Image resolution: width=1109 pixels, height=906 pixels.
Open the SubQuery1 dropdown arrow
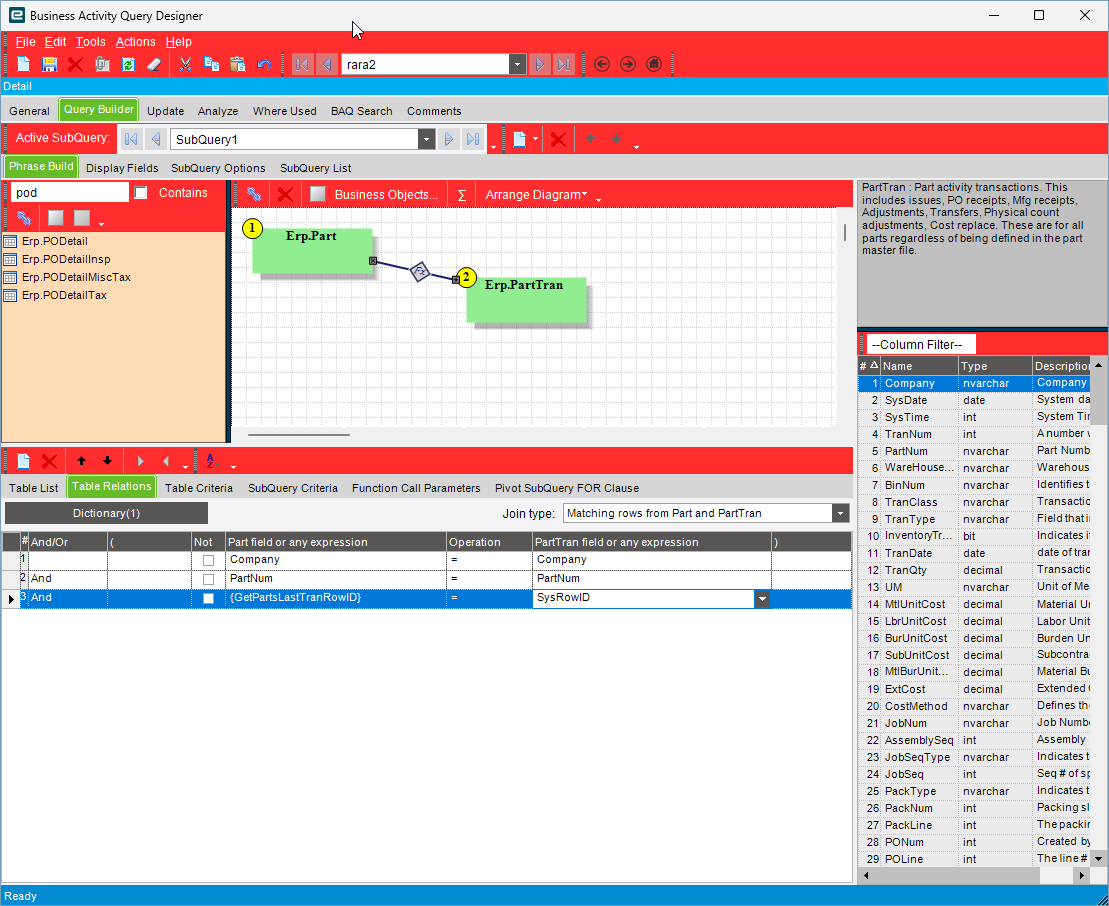point(426,139)
